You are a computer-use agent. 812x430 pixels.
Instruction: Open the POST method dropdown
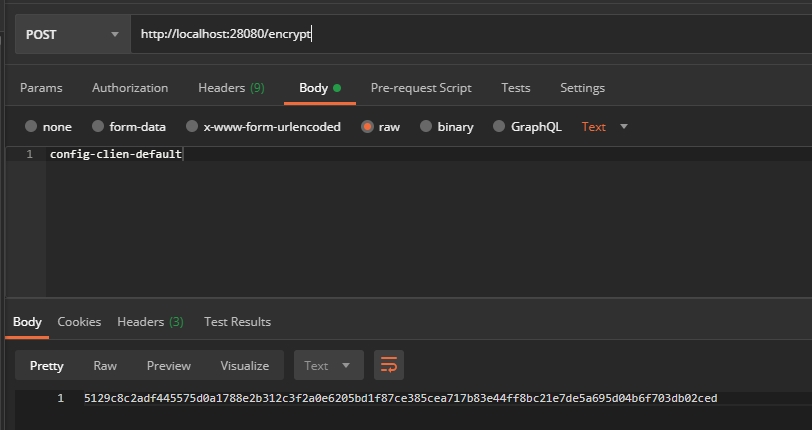(72, 34)
